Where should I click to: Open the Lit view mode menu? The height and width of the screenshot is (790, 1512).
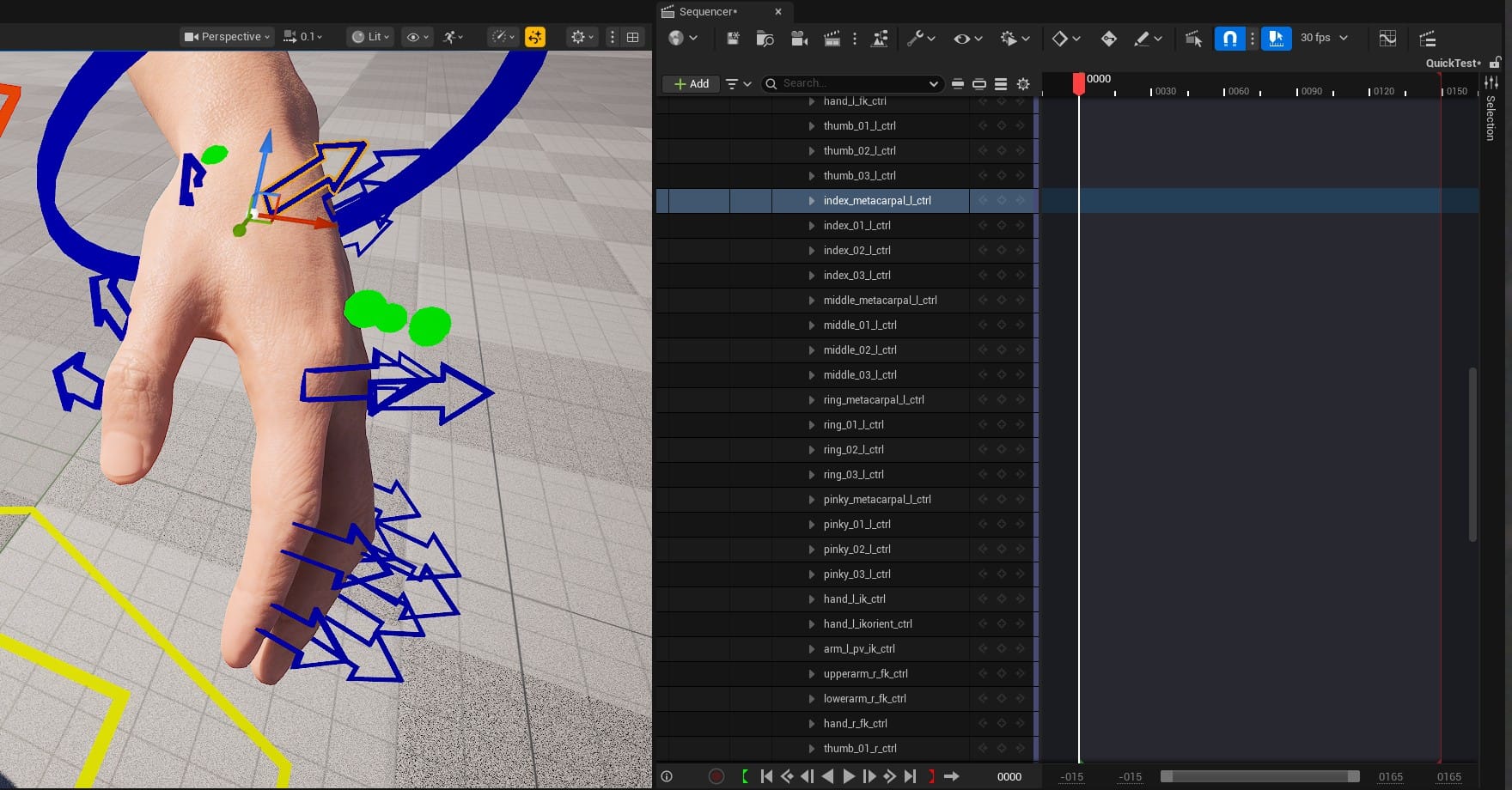click(369, 37)
